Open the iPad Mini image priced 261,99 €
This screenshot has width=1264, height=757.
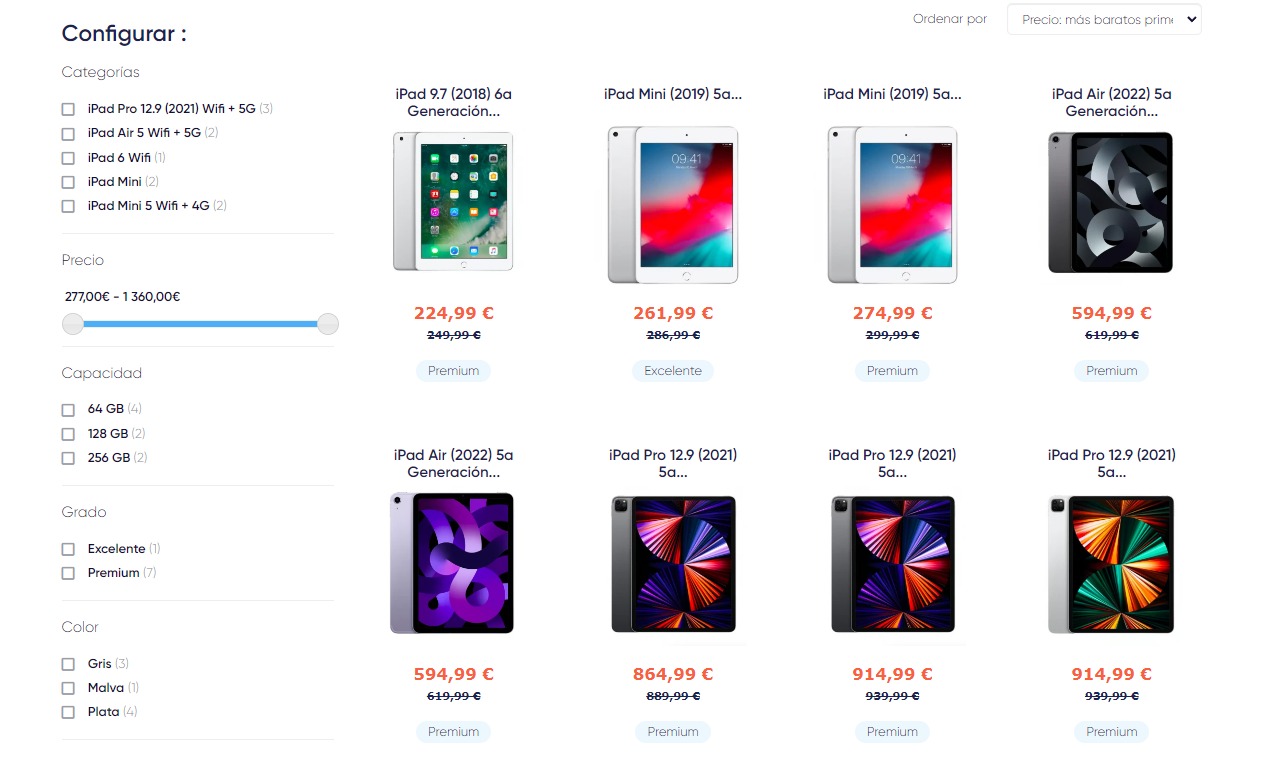point(673,204)
